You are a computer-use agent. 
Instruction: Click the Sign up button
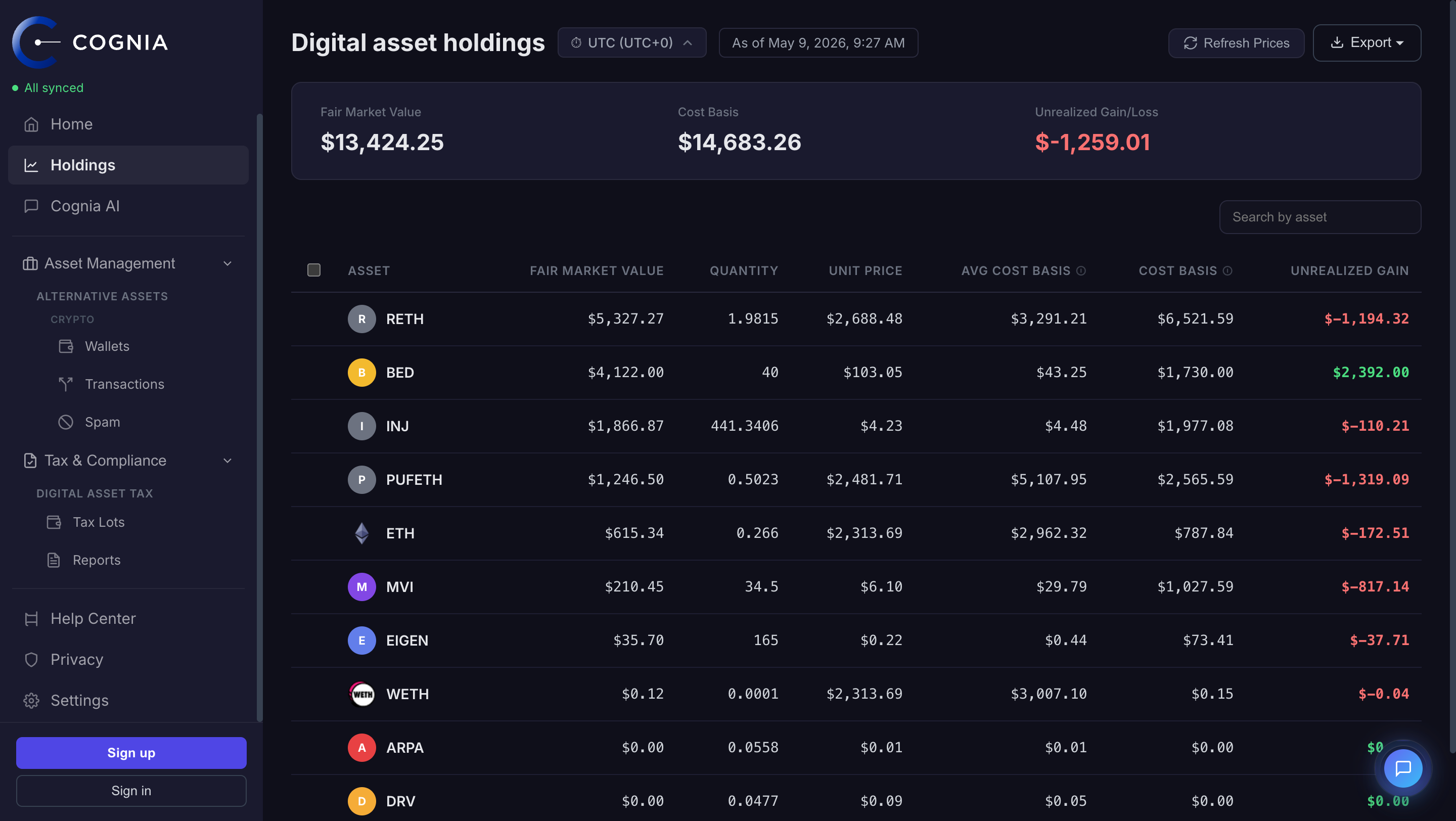coord(131,753)
